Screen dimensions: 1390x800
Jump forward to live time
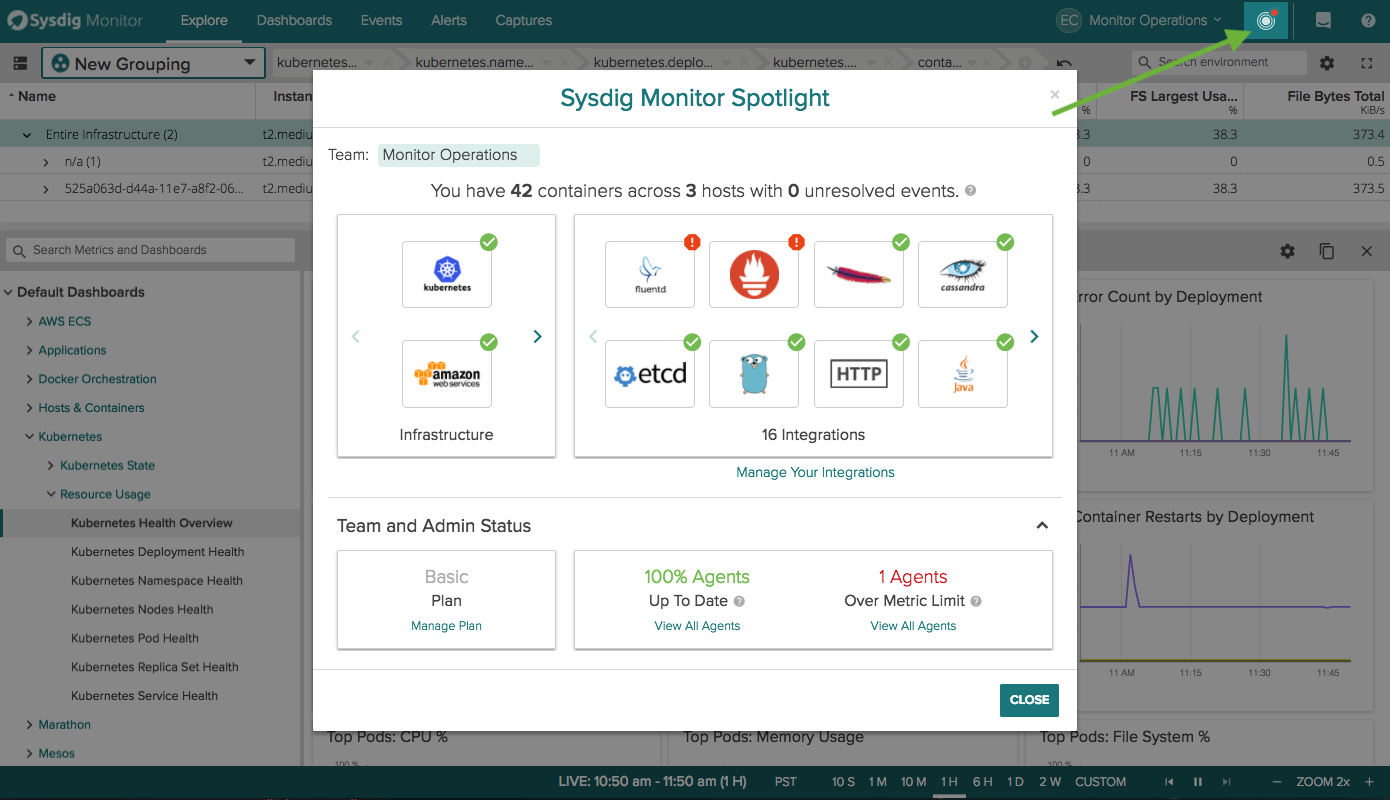(1229, 782)
